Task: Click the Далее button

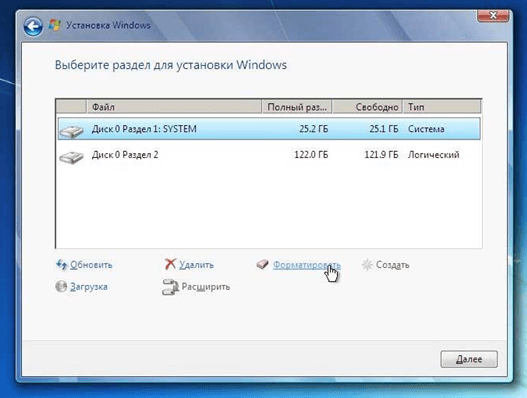Action: click(x=469, y=359)
